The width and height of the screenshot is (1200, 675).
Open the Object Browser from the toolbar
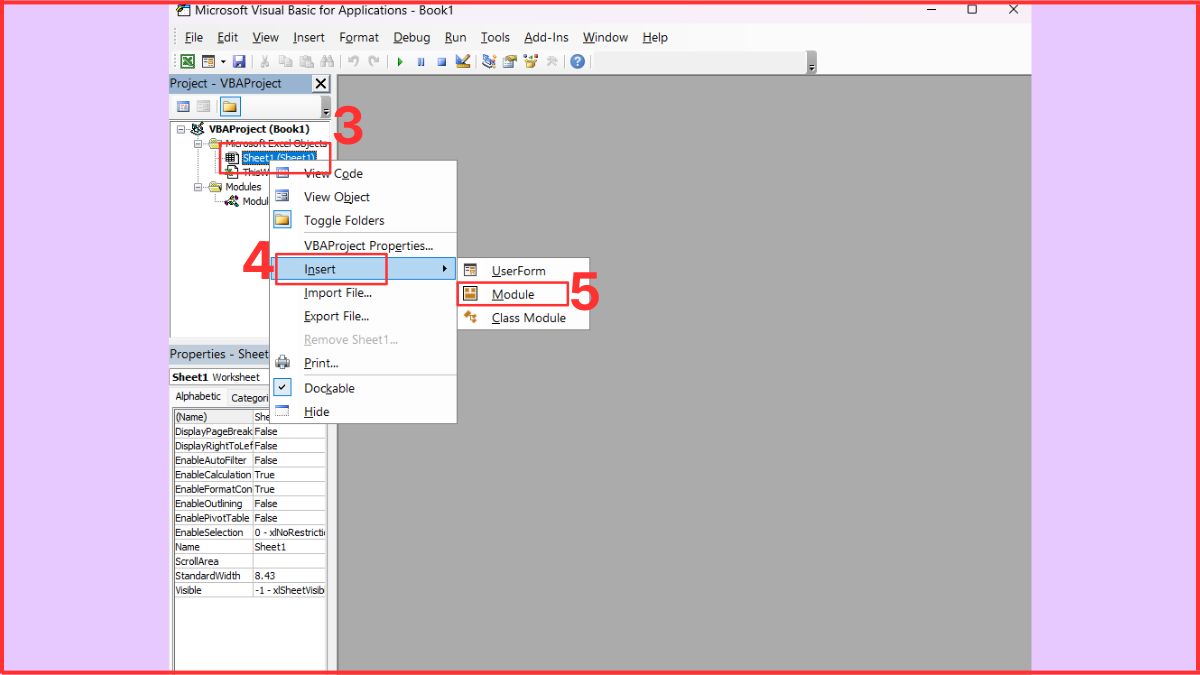[530, 61]
